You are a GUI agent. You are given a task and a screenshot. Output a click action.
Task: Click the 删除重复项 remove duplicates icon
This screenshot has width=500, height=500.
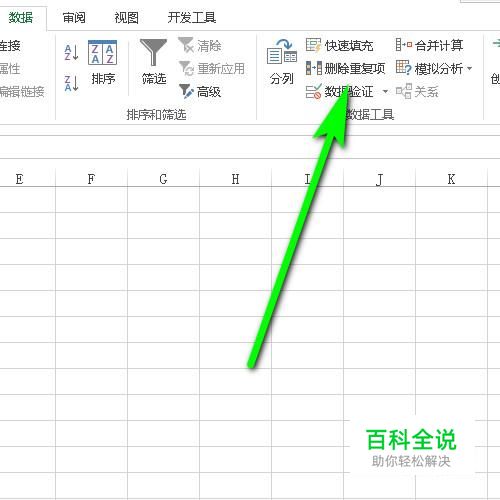click(x=314, y=68)
